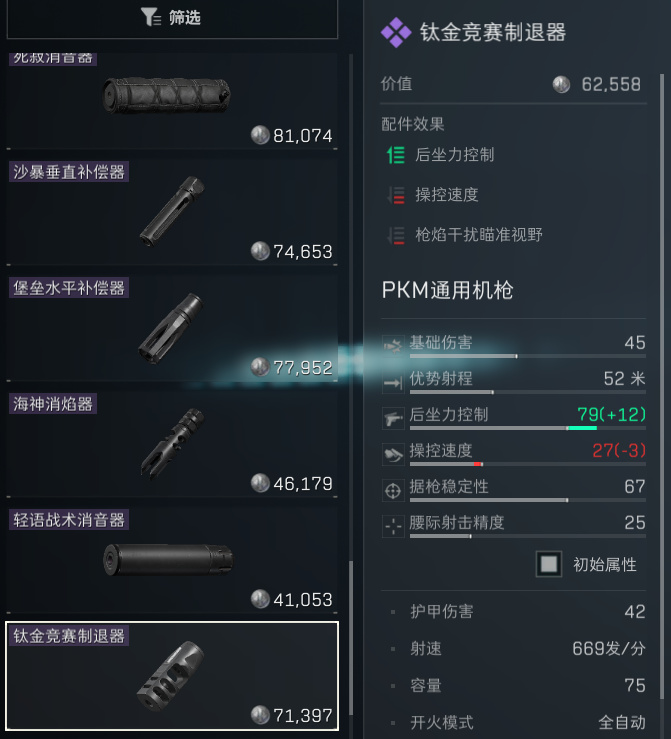Viewport: 671px width, 739px height.
Task: Open the 筛选 filter button
Action: pyautogui.click(x=172, y=18)
